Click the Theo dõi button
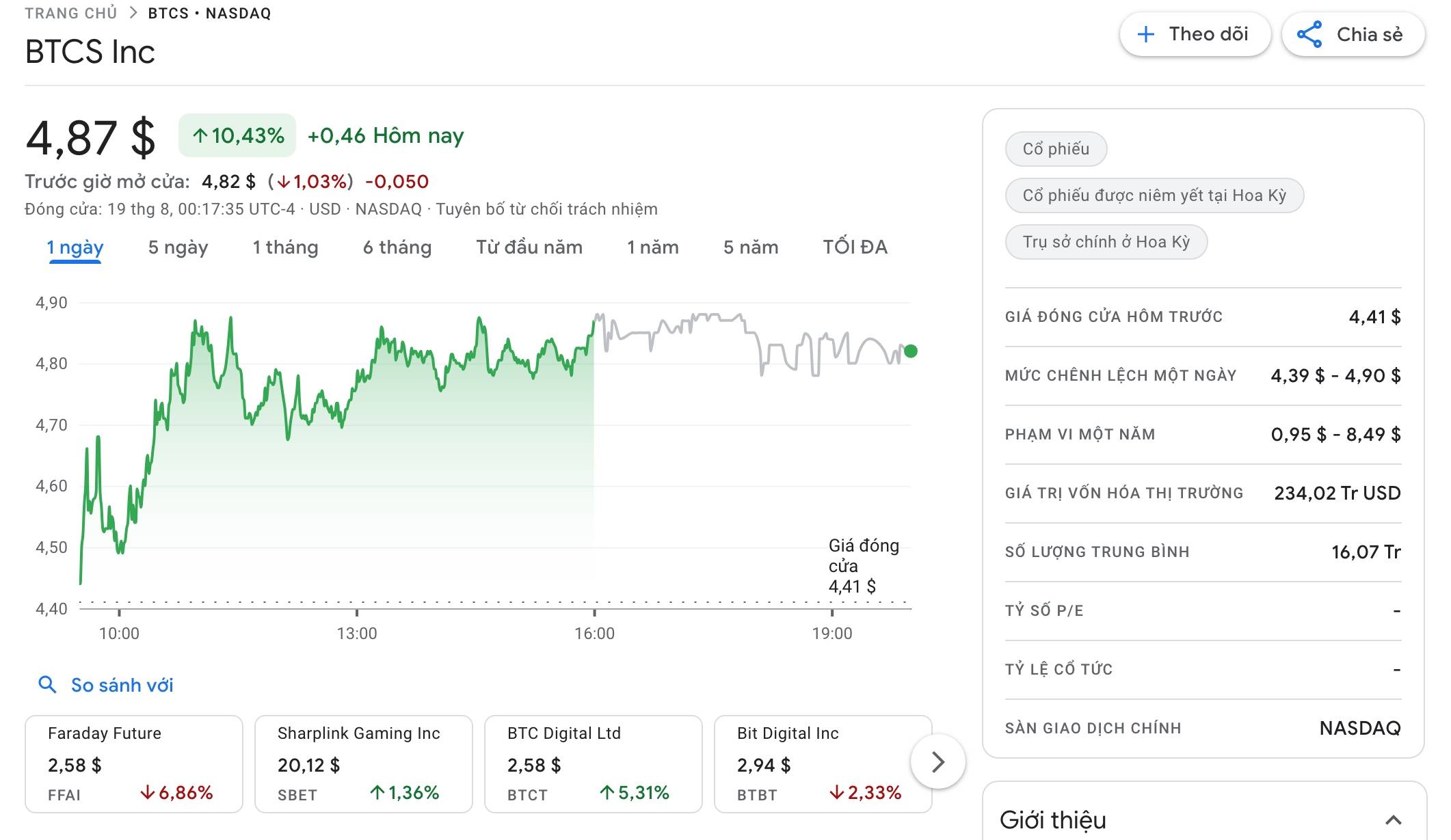Screen dimensions: 1451x840 (x=1195, y=34)
